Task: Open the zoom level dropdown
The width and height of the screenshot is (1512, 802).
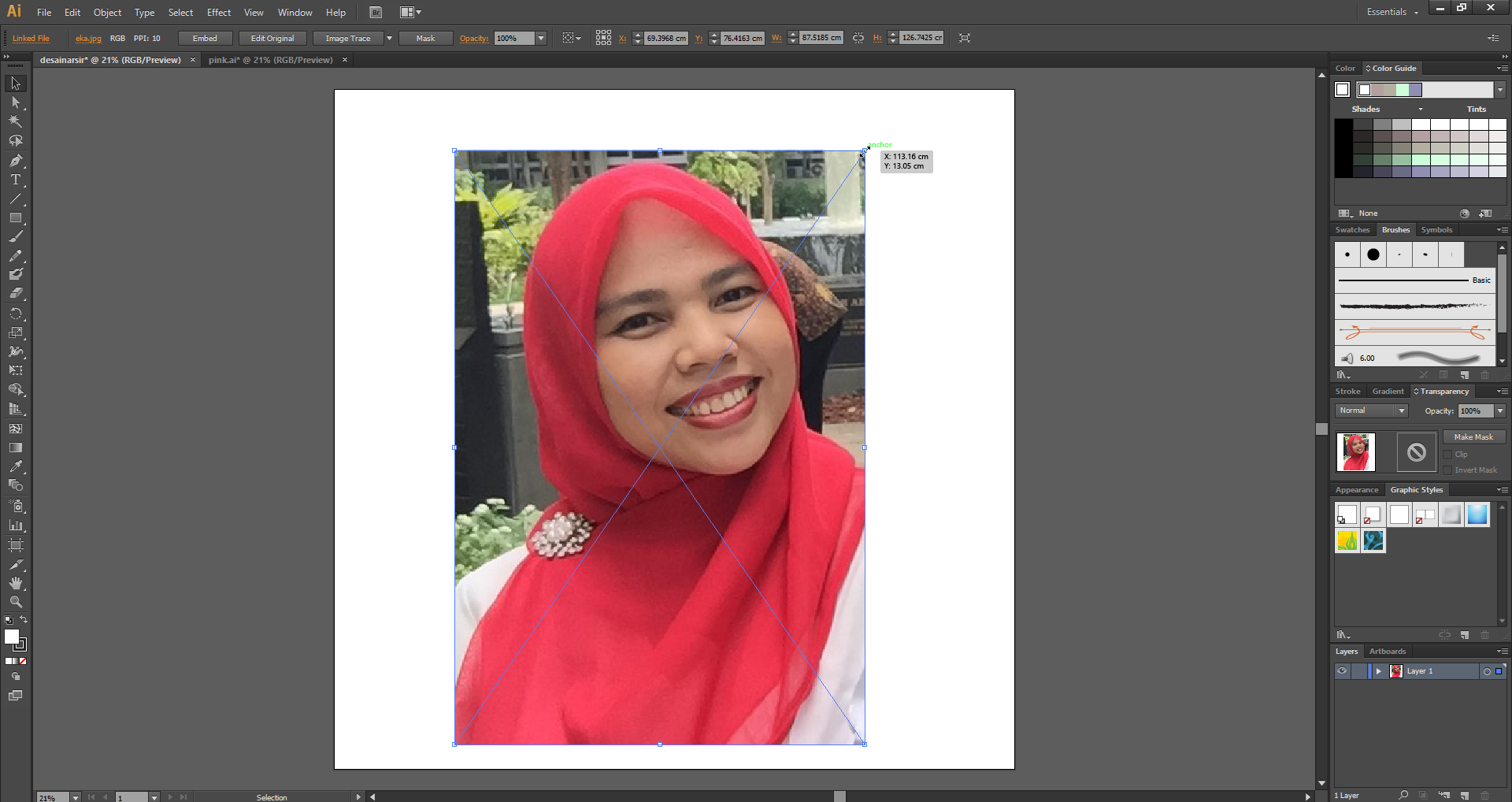Action: coord(76,797)
